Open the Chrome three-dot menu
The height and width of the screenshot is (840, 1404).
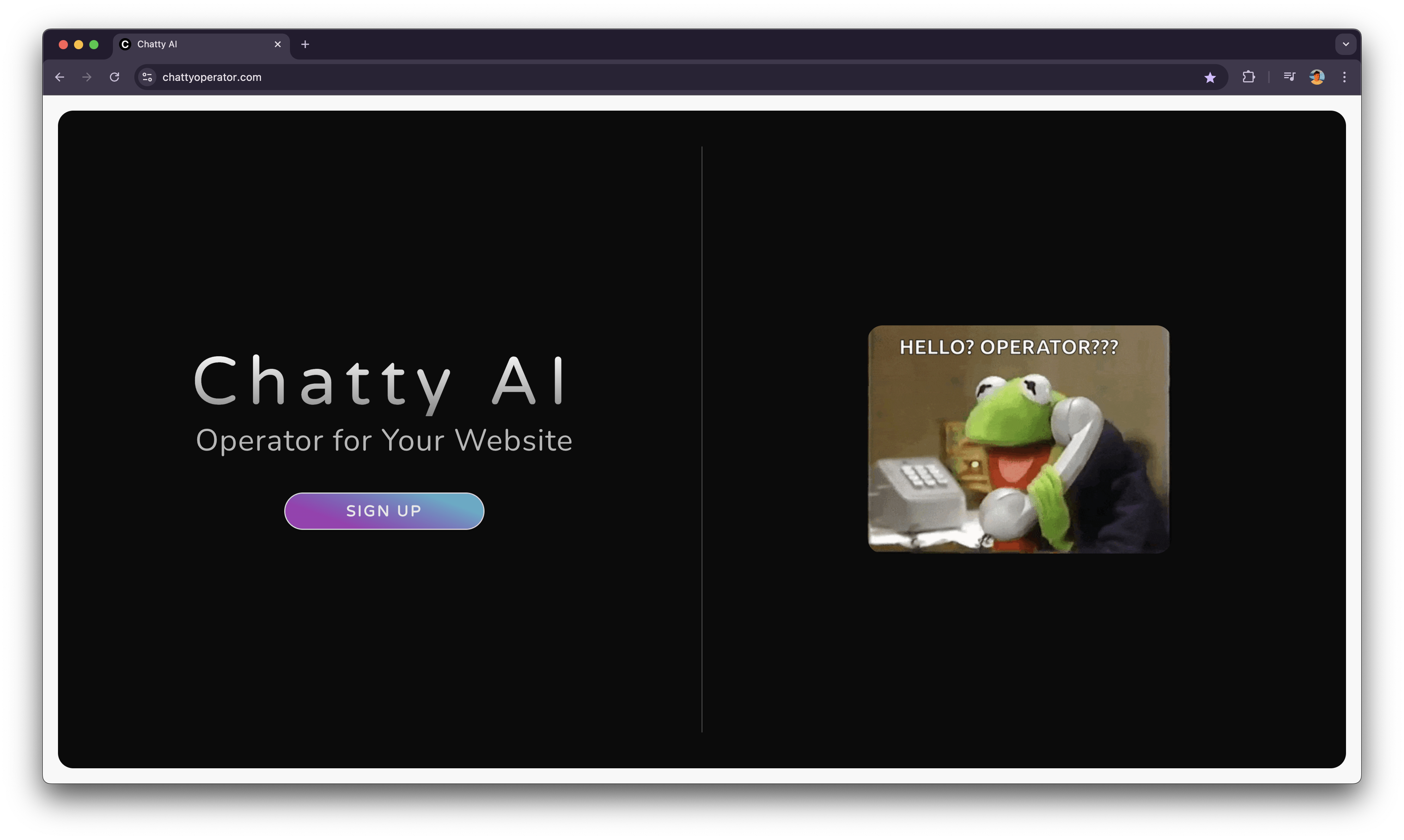tap(1344, 77)
